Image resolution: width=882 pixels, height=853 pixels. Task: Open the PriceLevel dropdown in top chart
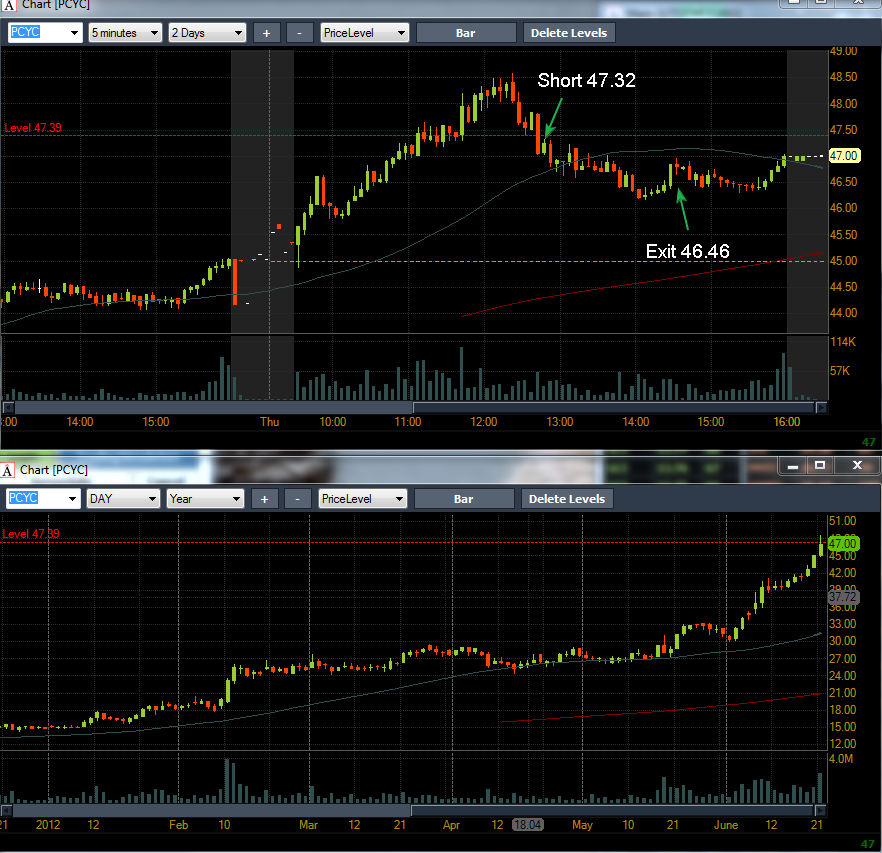pos(364,33)
